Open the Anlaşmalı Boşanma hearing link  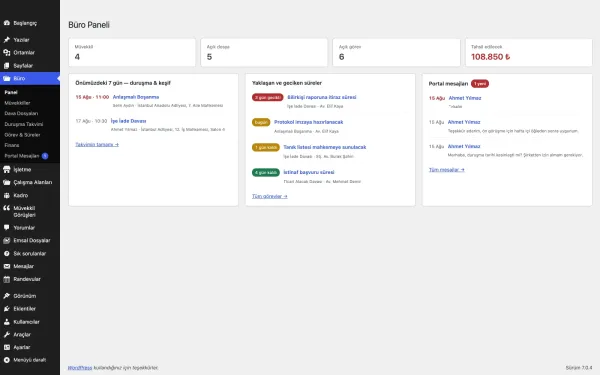click(x=136, y=97)
